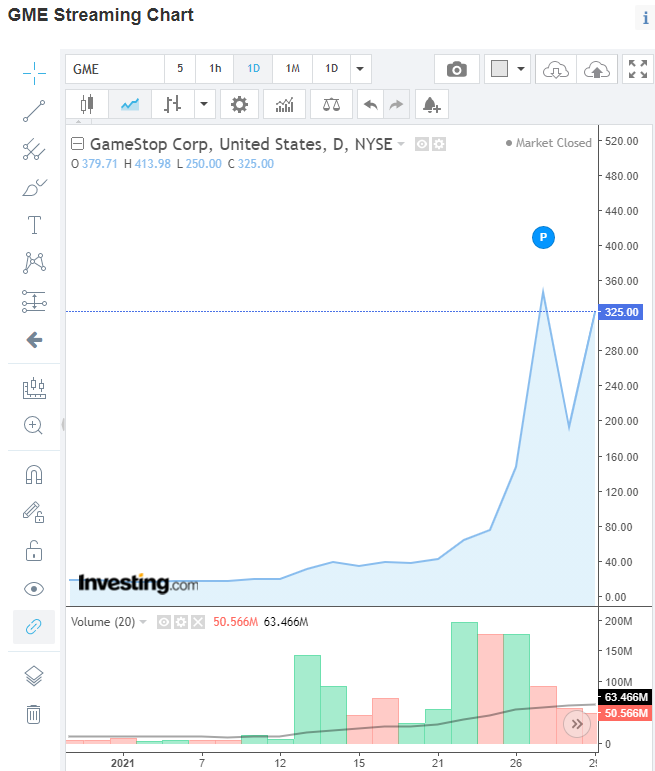
Task: Select the 1h interval
Action: pyautogui.click(x=215, y=69)
